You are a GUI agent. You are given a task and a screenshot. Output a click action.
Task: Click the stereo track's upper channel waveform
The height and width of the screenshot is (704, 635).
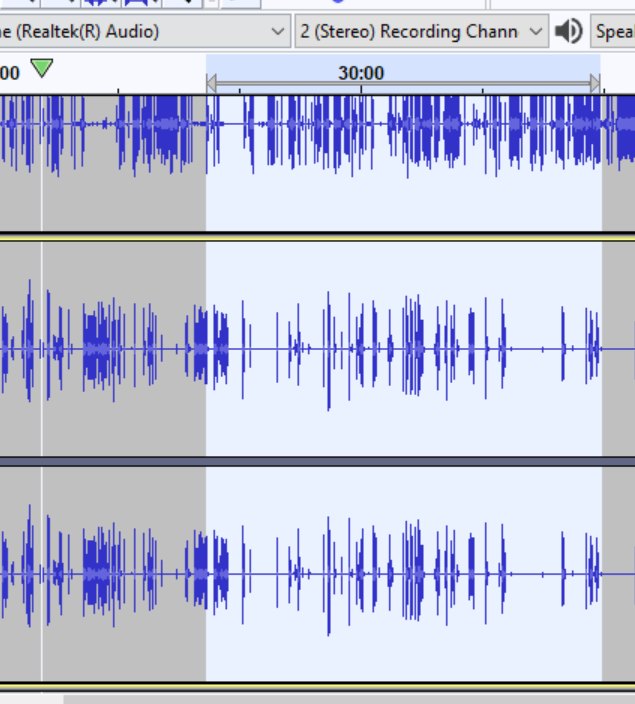tap(318, 349)
